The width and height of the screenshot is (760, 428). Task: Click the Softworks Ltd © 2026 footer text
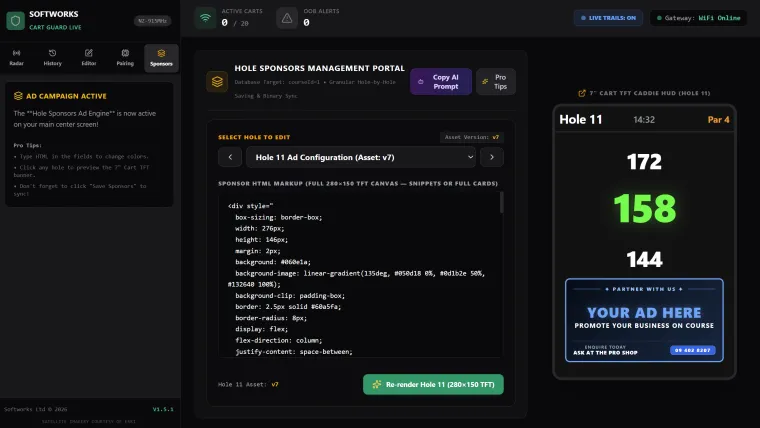pos(36,409)
